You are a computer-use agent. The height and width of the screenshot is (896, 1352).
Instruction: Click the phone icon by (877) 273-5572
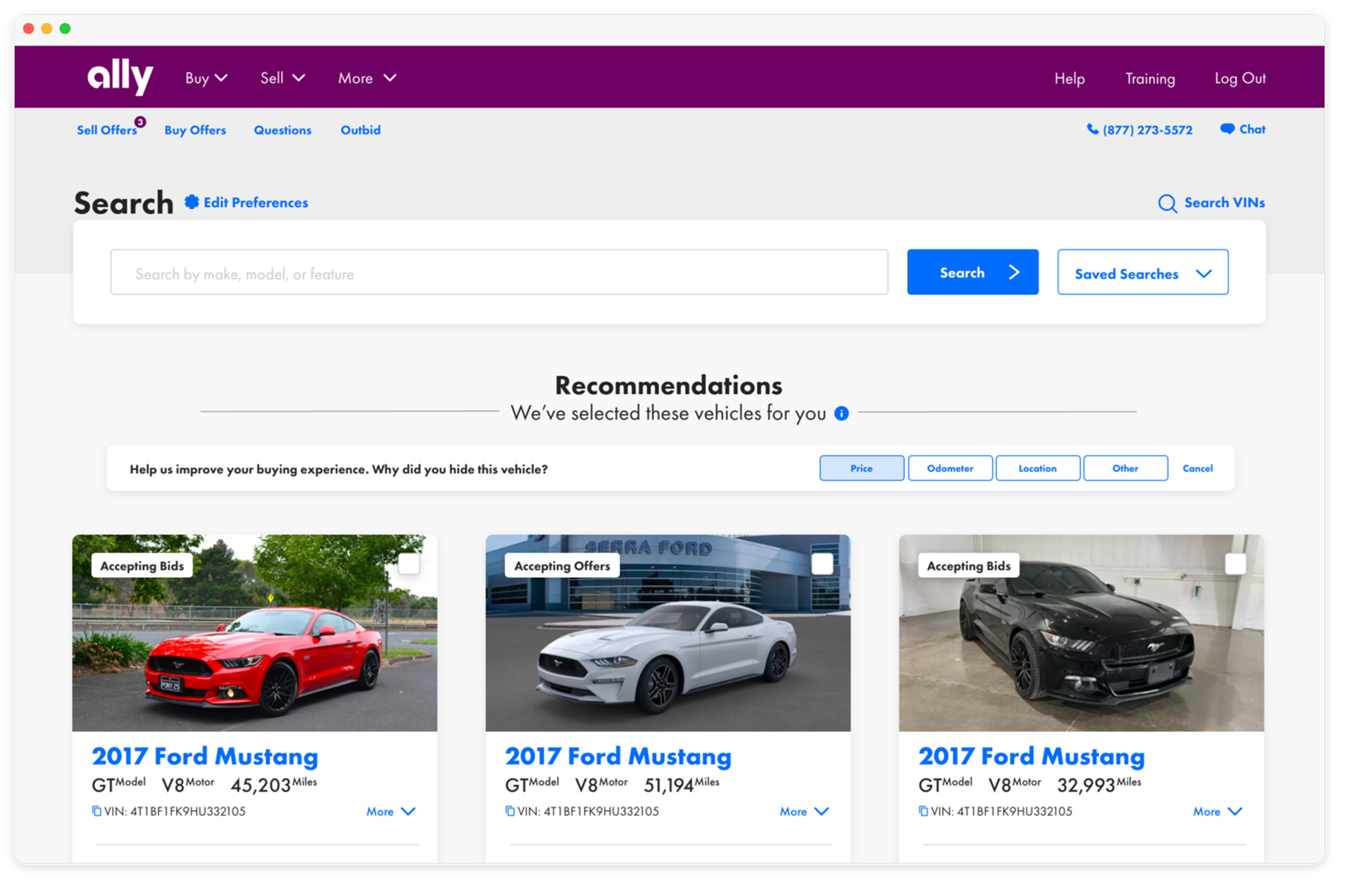click(x=1092, y=130)
